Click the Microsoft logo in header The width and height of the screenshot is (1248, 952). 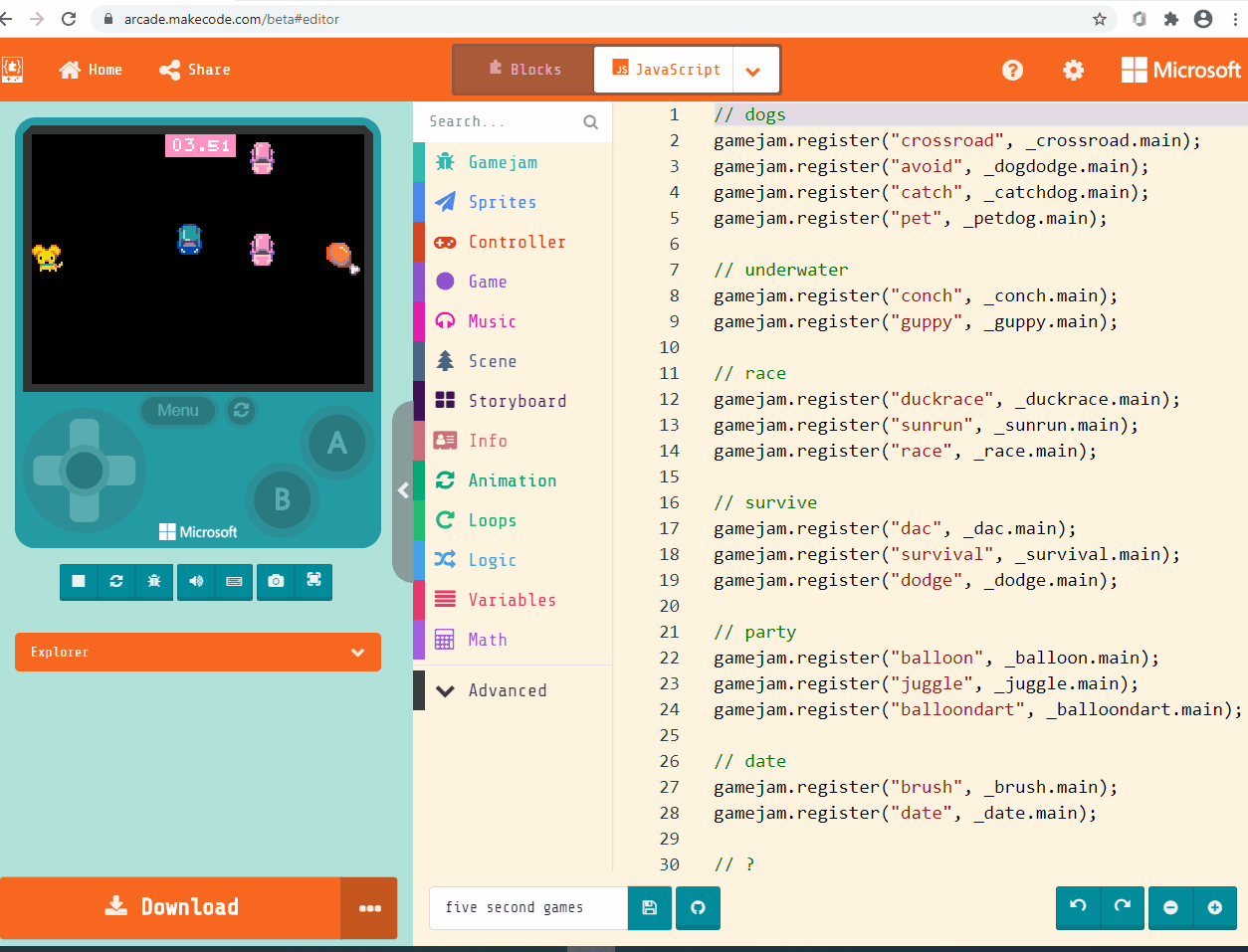tap(1181, 70)
